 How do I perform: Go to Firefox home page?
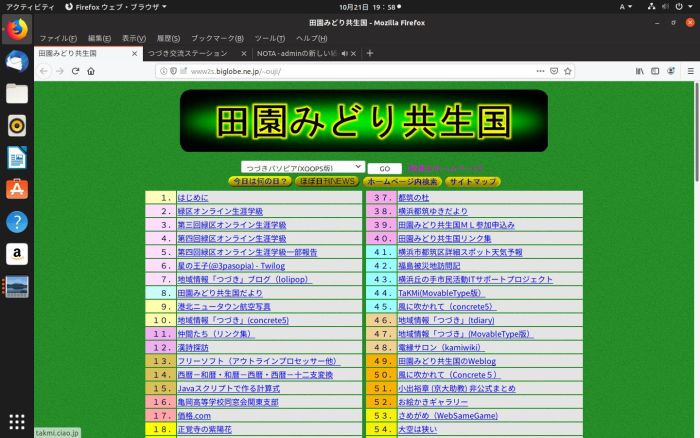[x=91, y=71]
